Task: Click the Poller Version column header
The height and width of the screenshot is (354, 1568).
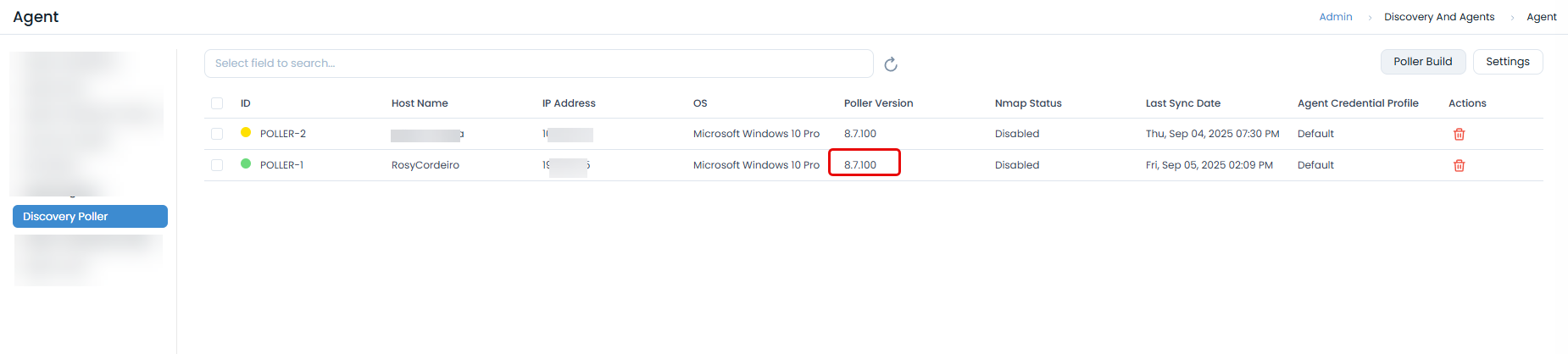Action: (x=878, y=103)
